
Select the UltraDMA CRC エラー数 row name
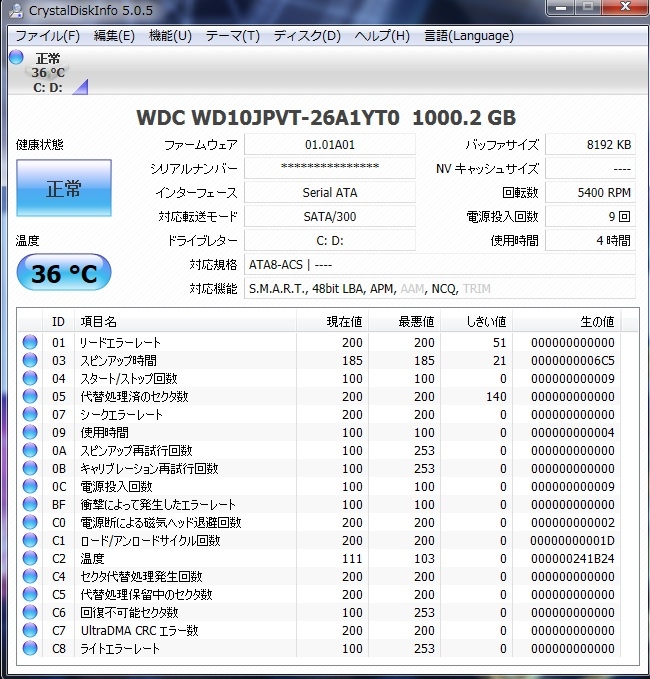click(139, 630)
